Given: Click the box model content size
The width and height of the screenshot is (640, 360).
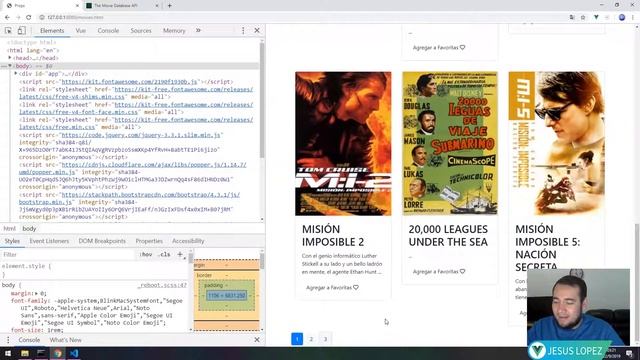Looking at the screenshot, I should 227,295.
